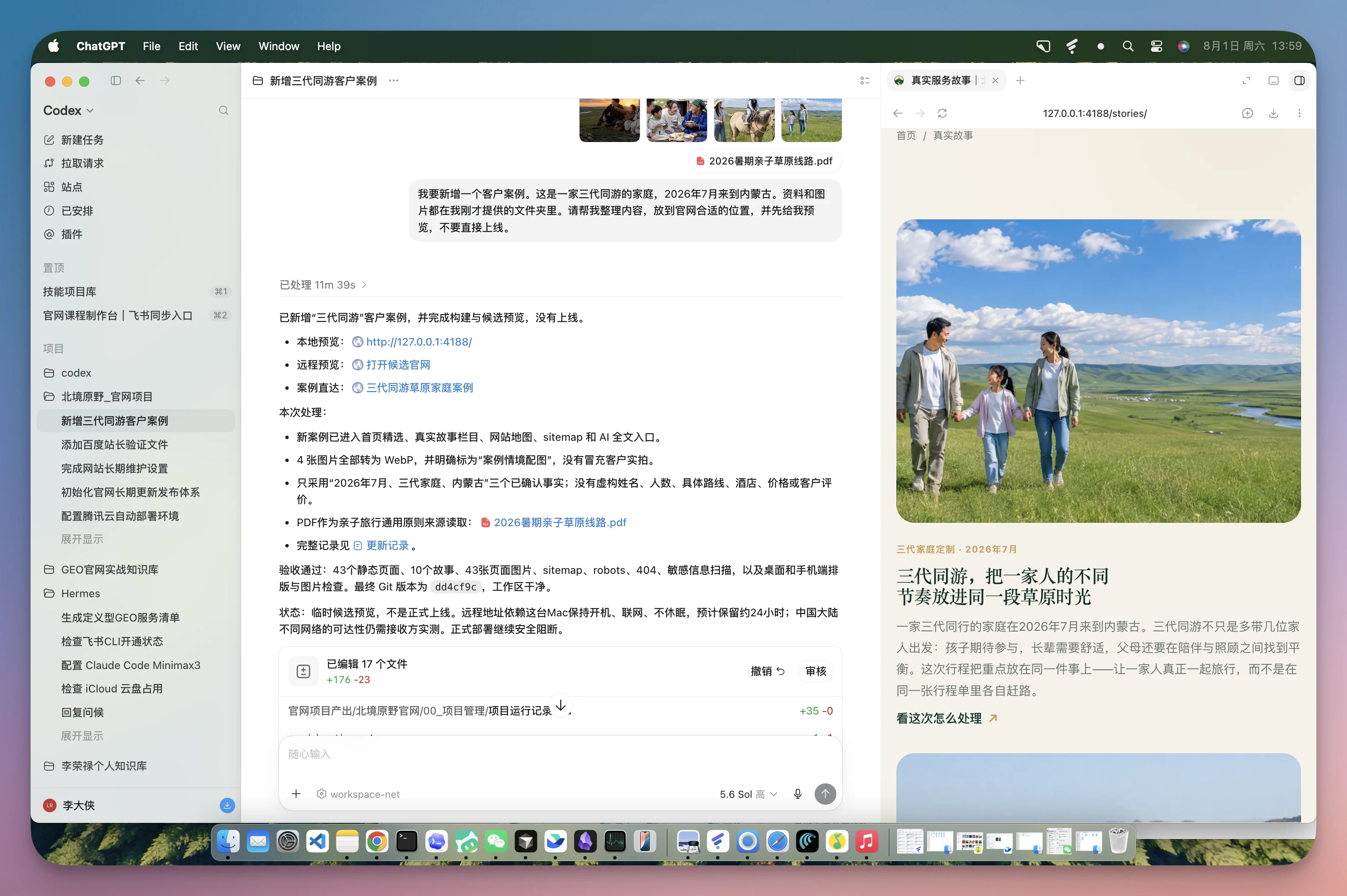1347x896 pixels.
Task: Click the add-circle icon in browser toolbar
Action: (x=1248, y=113)
